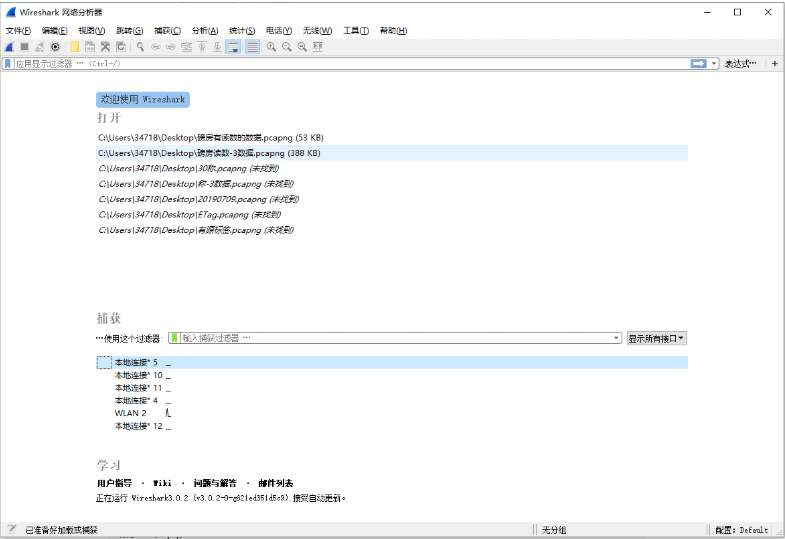Image resolution: width=785 pixels, height=539 pixels.
Task: Open the 显示所有接口 dropdown
Action: coord(656,339)
